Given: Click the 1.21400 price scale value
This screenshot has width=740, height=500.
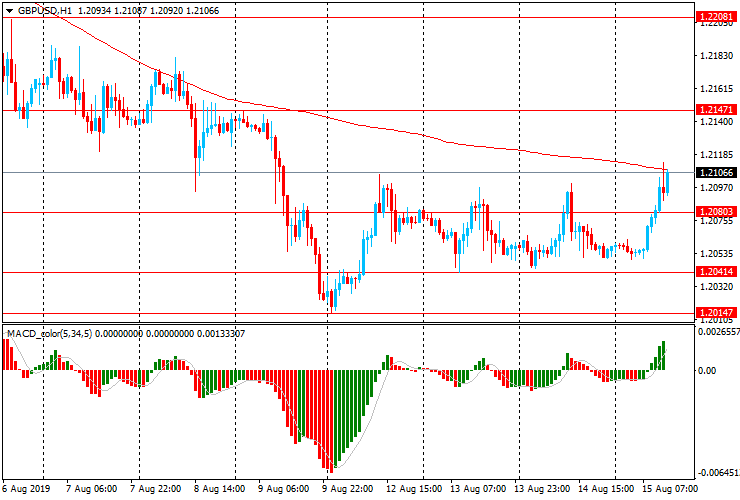Looking at the screenshot, I should pos(716,122).
